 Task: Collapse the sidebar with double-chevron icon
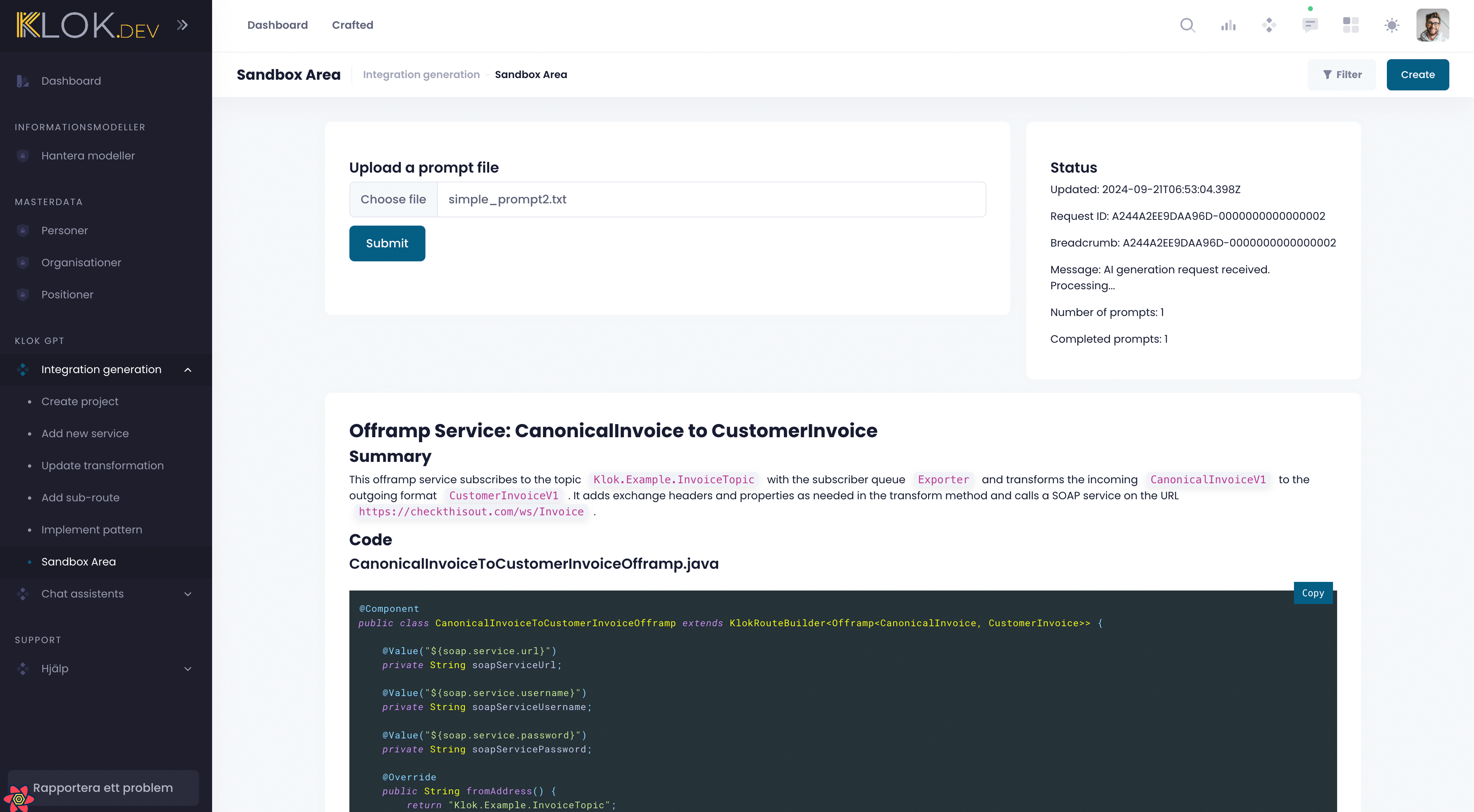click(x=182, y=25)
